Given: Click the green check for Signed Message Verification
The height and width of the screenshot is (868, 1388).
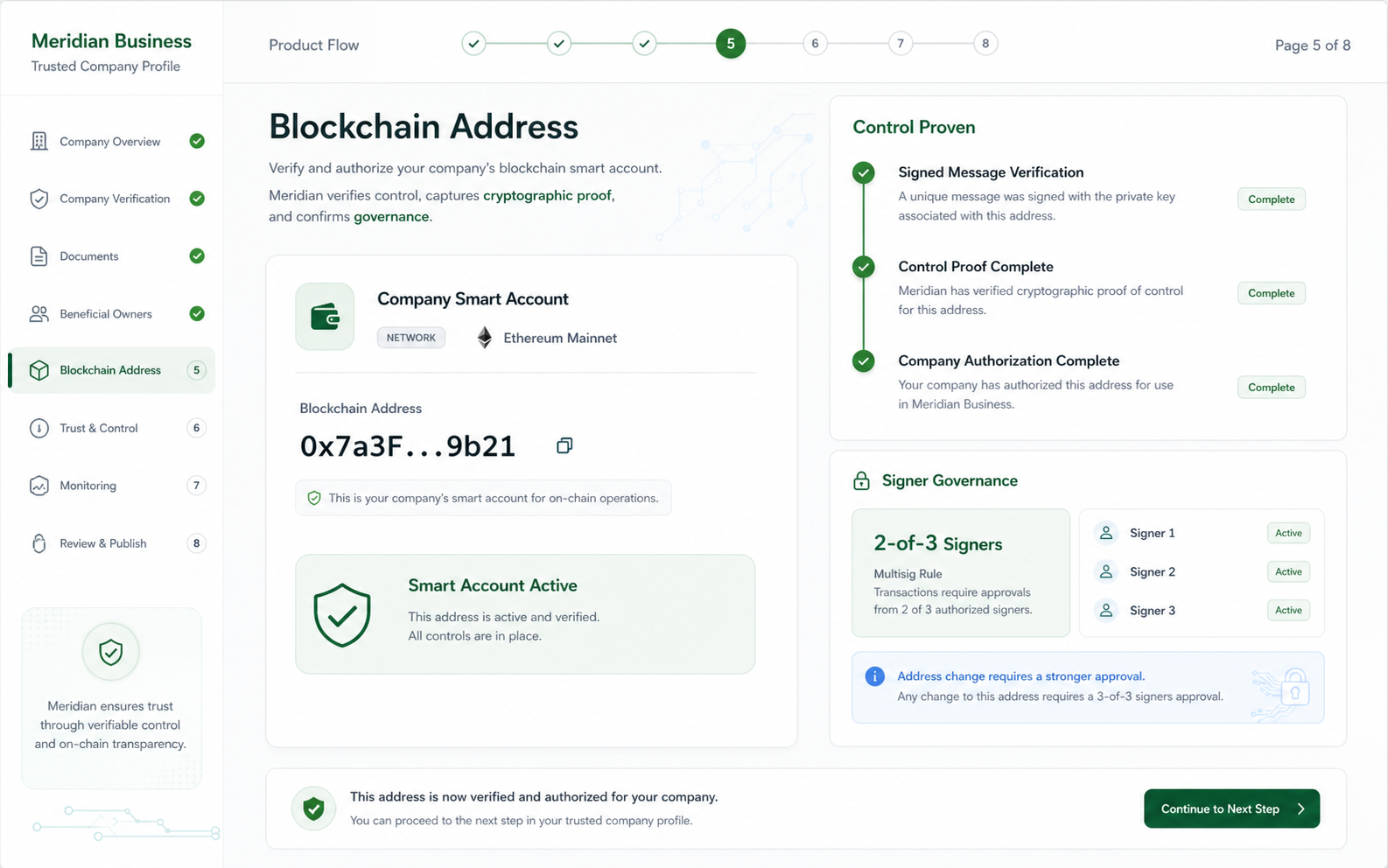Looking at the screenshot, I should [x=864, y=172].
